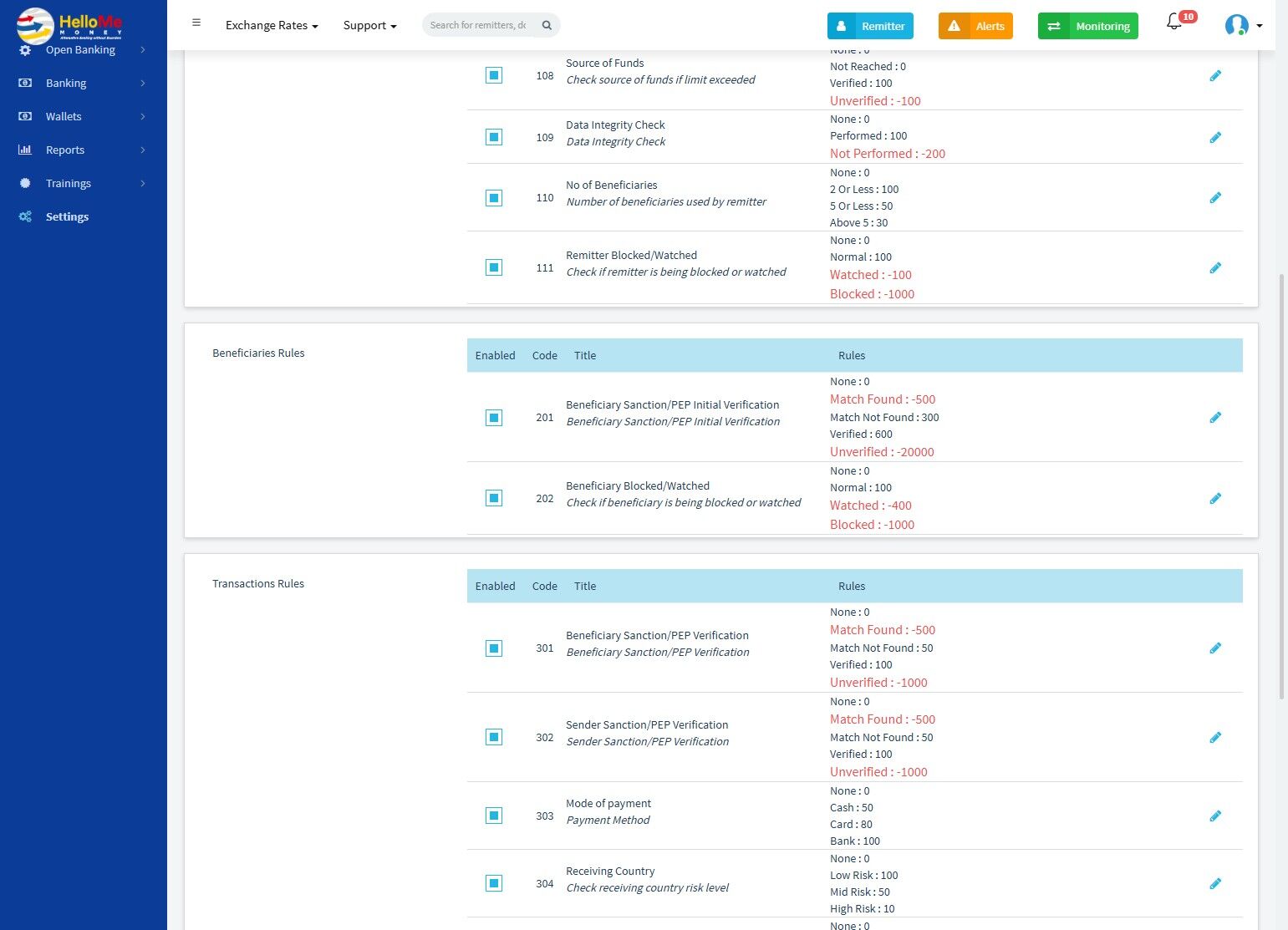1288x930 pixels.
Task: Toggle rule 110 No of Beneficiaries checkbox
Action: coord(494,198)
